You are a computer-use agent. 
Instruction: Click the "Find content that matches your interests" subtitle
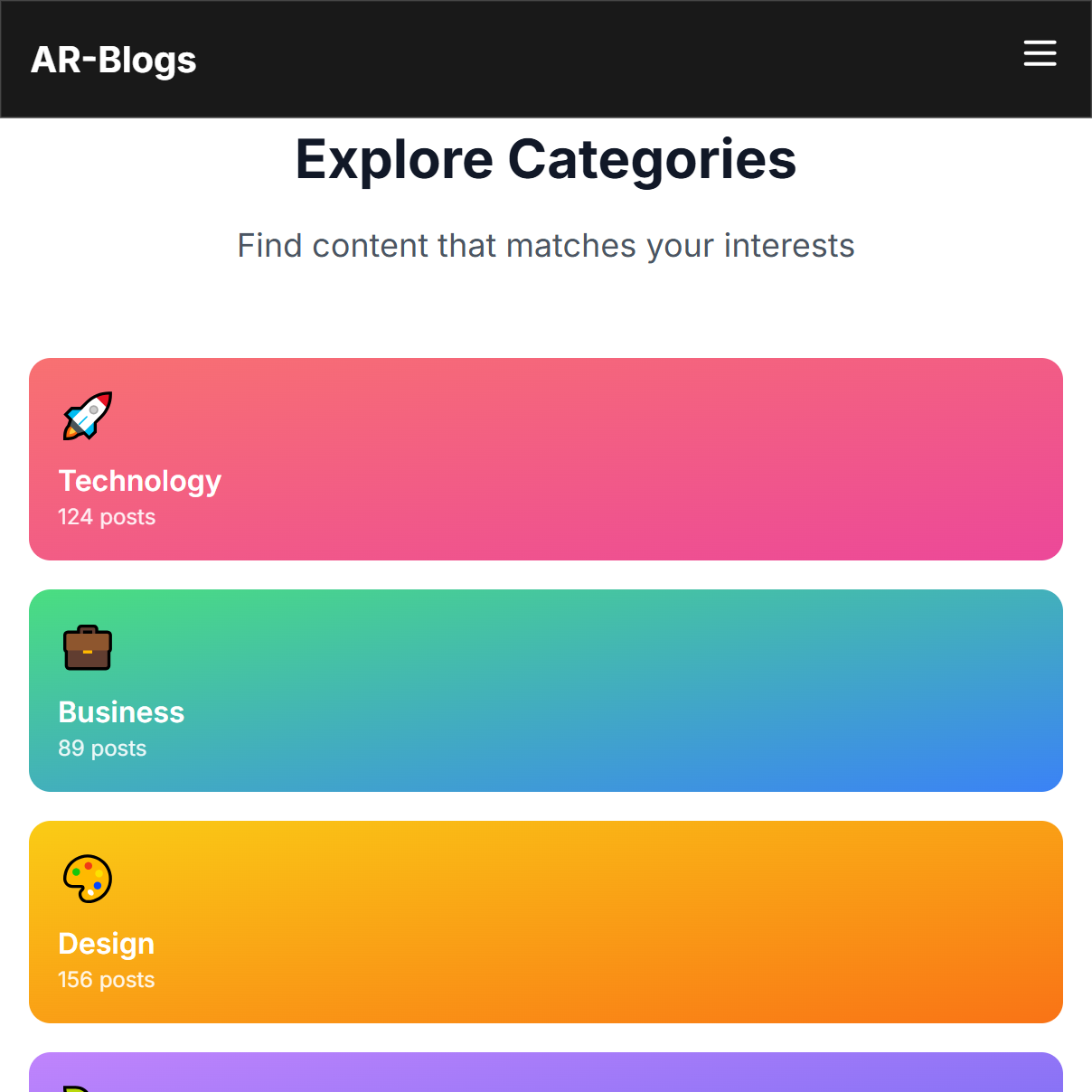[x=546, y=246]
